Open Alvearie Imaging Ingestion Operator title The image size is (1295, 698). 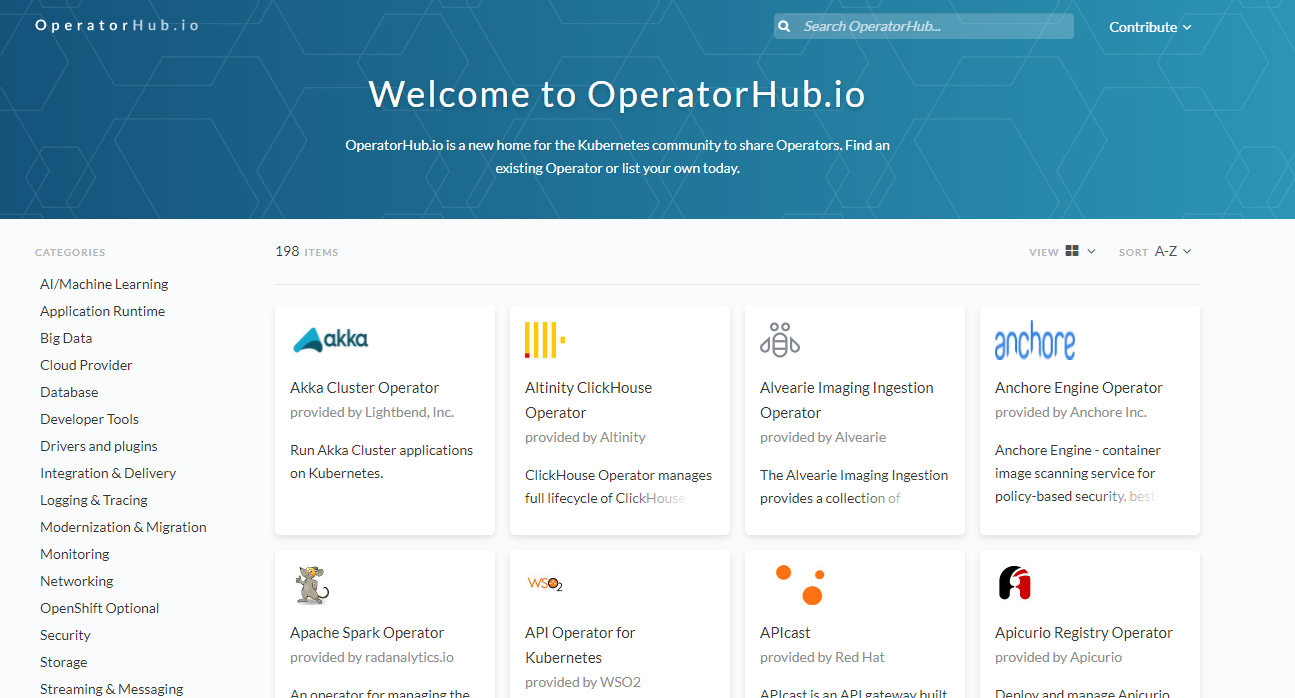[x=847, y=400]
